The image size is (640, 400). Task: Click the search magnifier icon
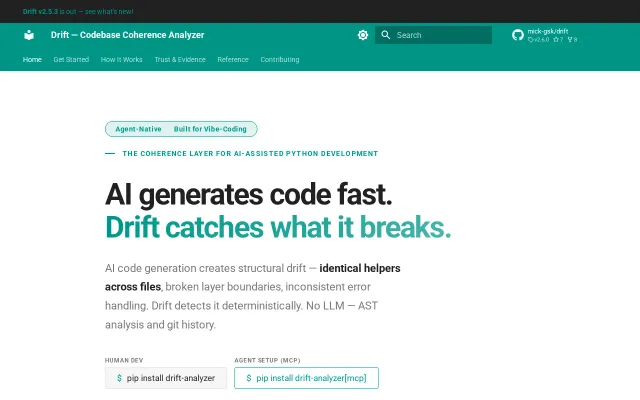click(385, 35)
